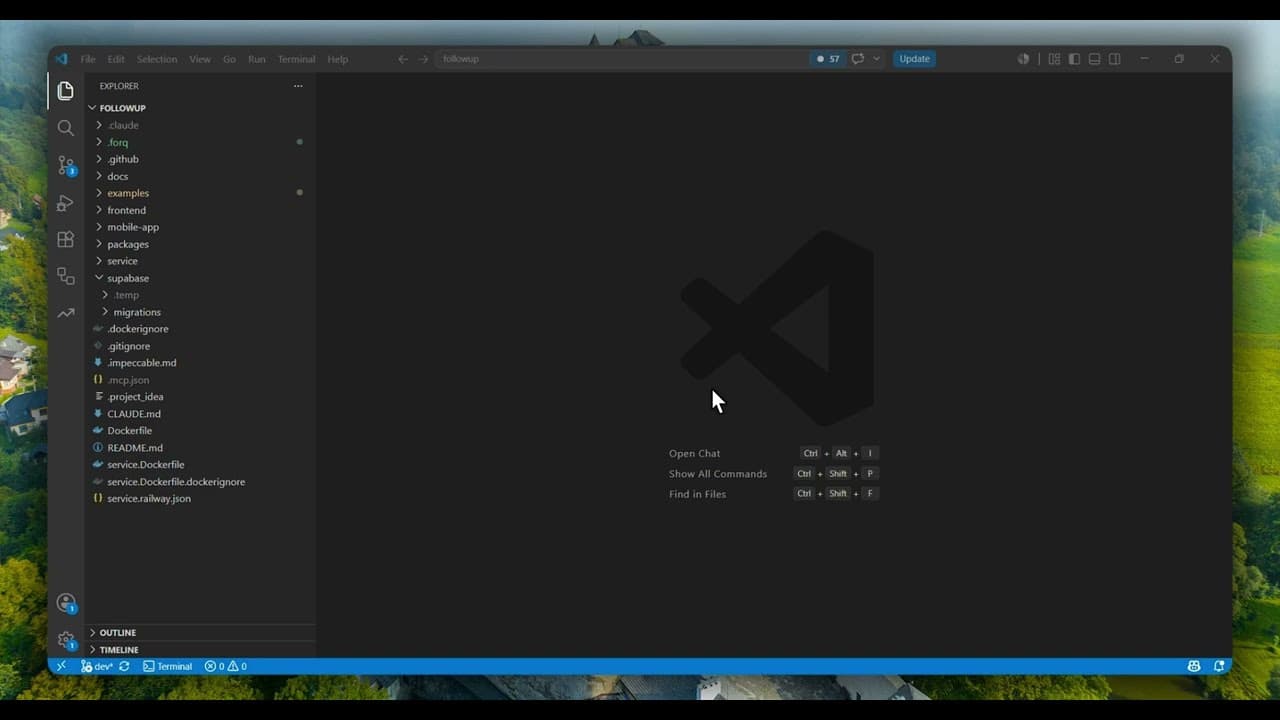Click the trending chart icon in activity bar
Viewport: 1280px width, 720px height.
pyautogui.click(x=66, y=313)
